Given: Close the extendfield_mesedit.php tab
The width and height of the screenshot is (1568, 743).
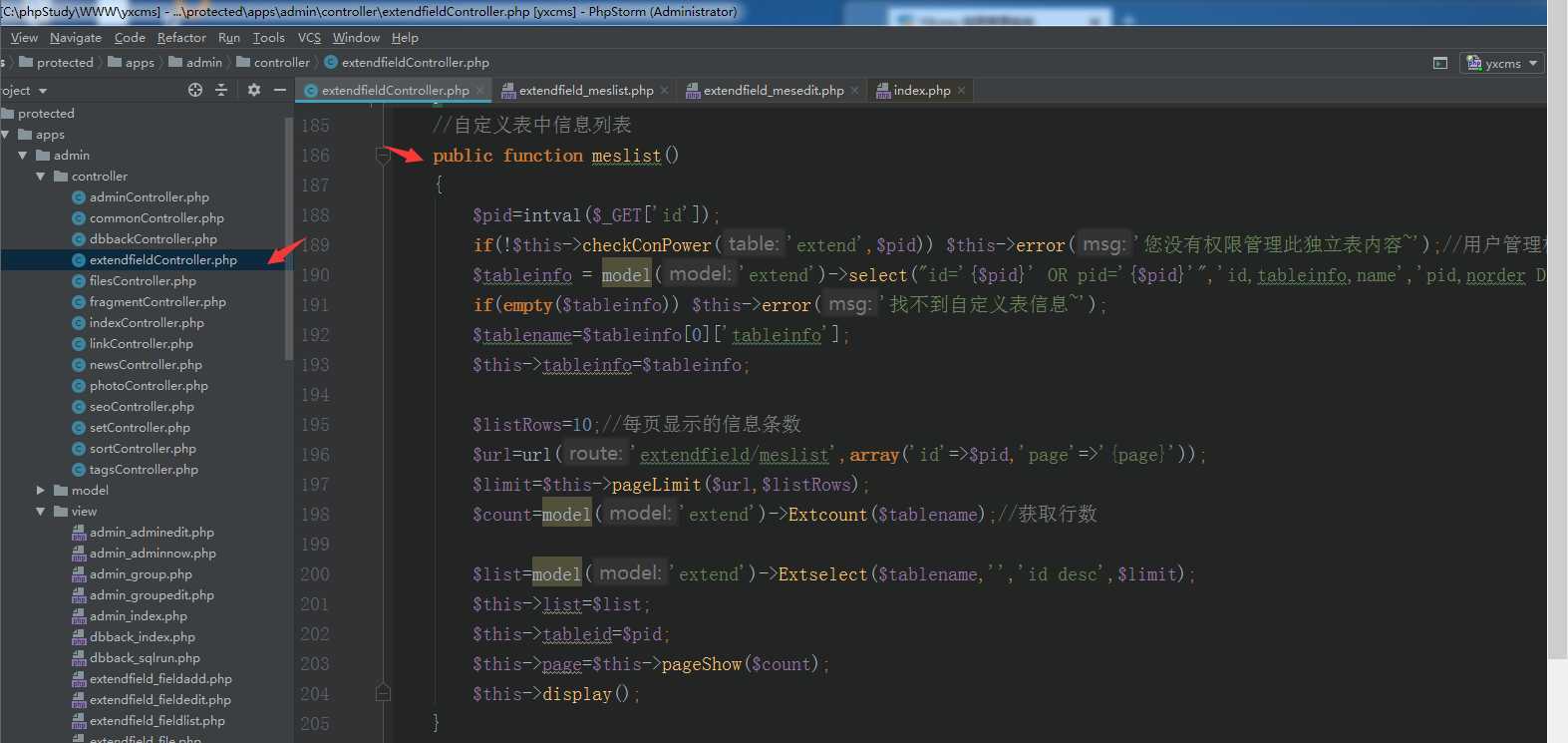Looking at the screenshot, I should click(854, 90).
